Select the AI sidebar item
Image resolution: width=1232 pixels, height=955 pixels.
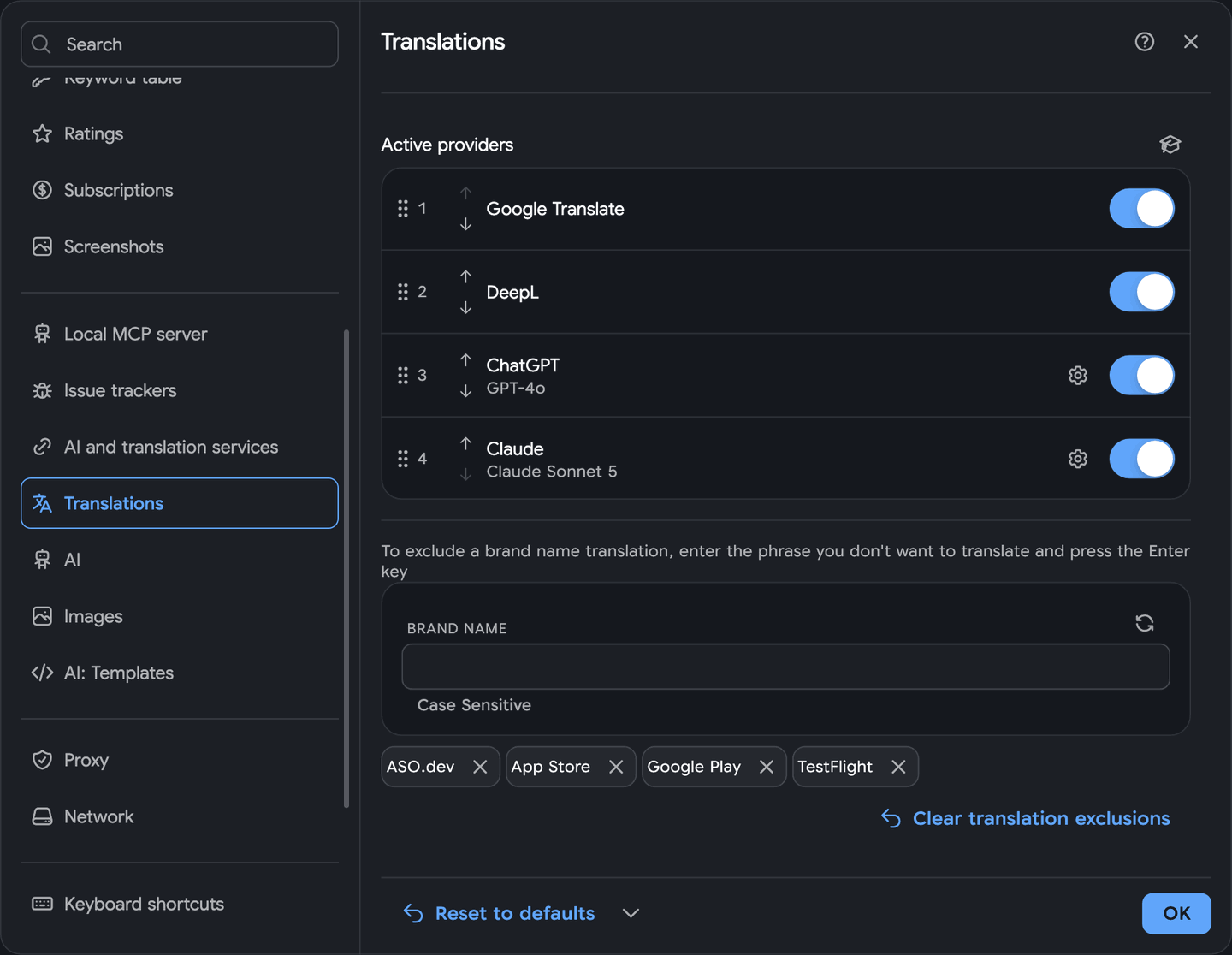pyautogui.click(x=180, y=560)
